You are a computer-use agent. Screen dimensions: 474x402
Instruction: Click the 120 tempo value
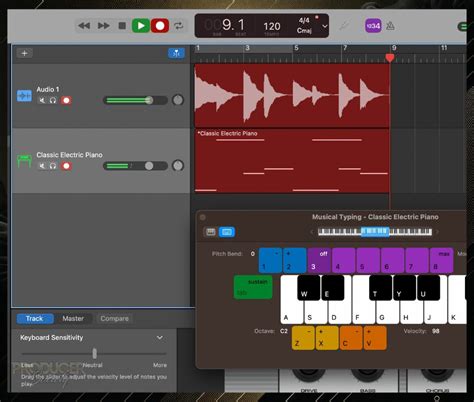[x=272, y=26]
